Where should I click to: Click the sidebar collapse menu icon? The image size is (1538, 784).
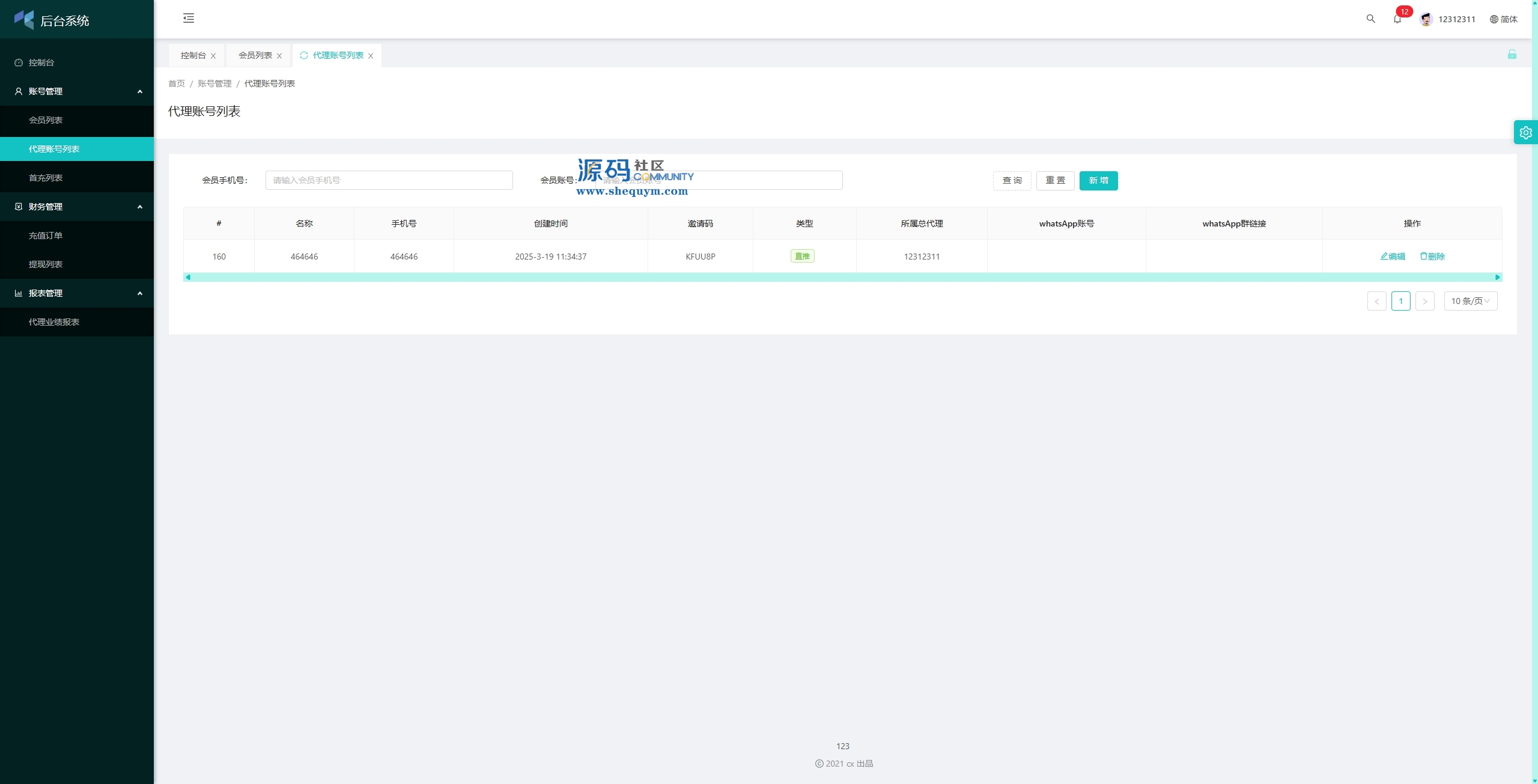[189, 18]
